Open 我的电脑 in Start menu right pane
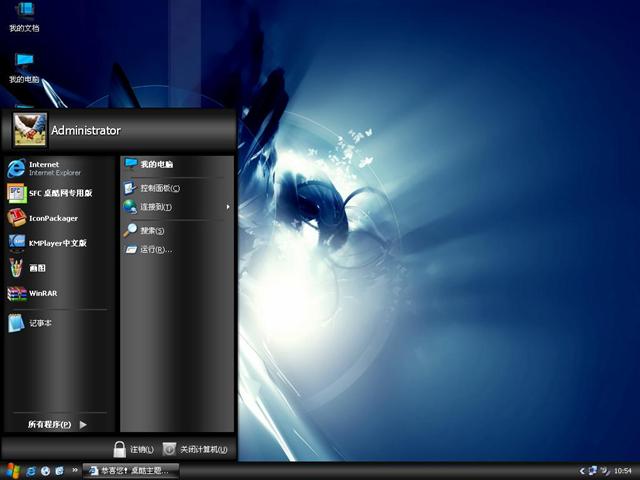The width and height of the screenshot is (640, 480). (156, 164)
